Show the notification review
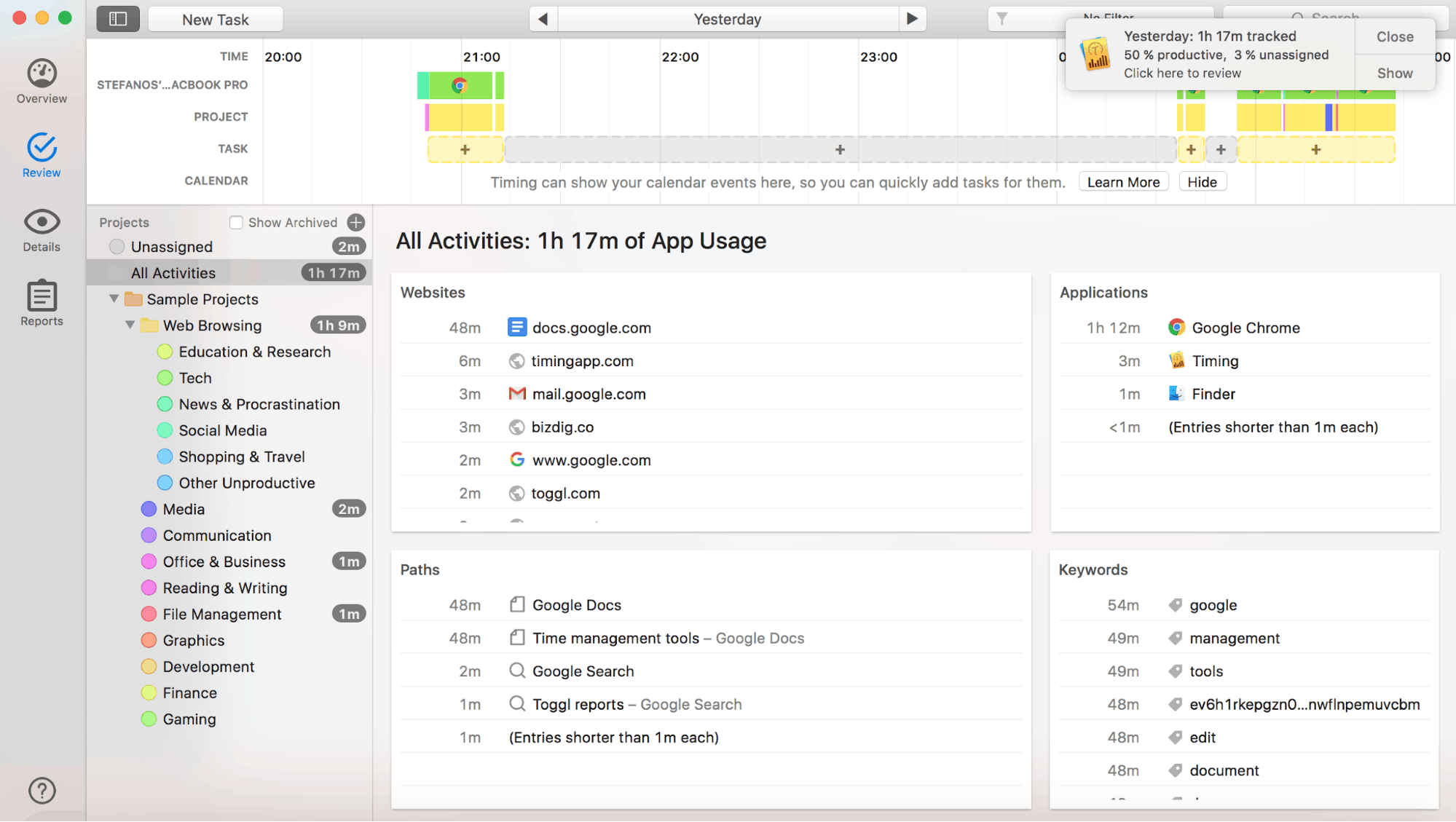1456x822 pixels. point(1394,73)
